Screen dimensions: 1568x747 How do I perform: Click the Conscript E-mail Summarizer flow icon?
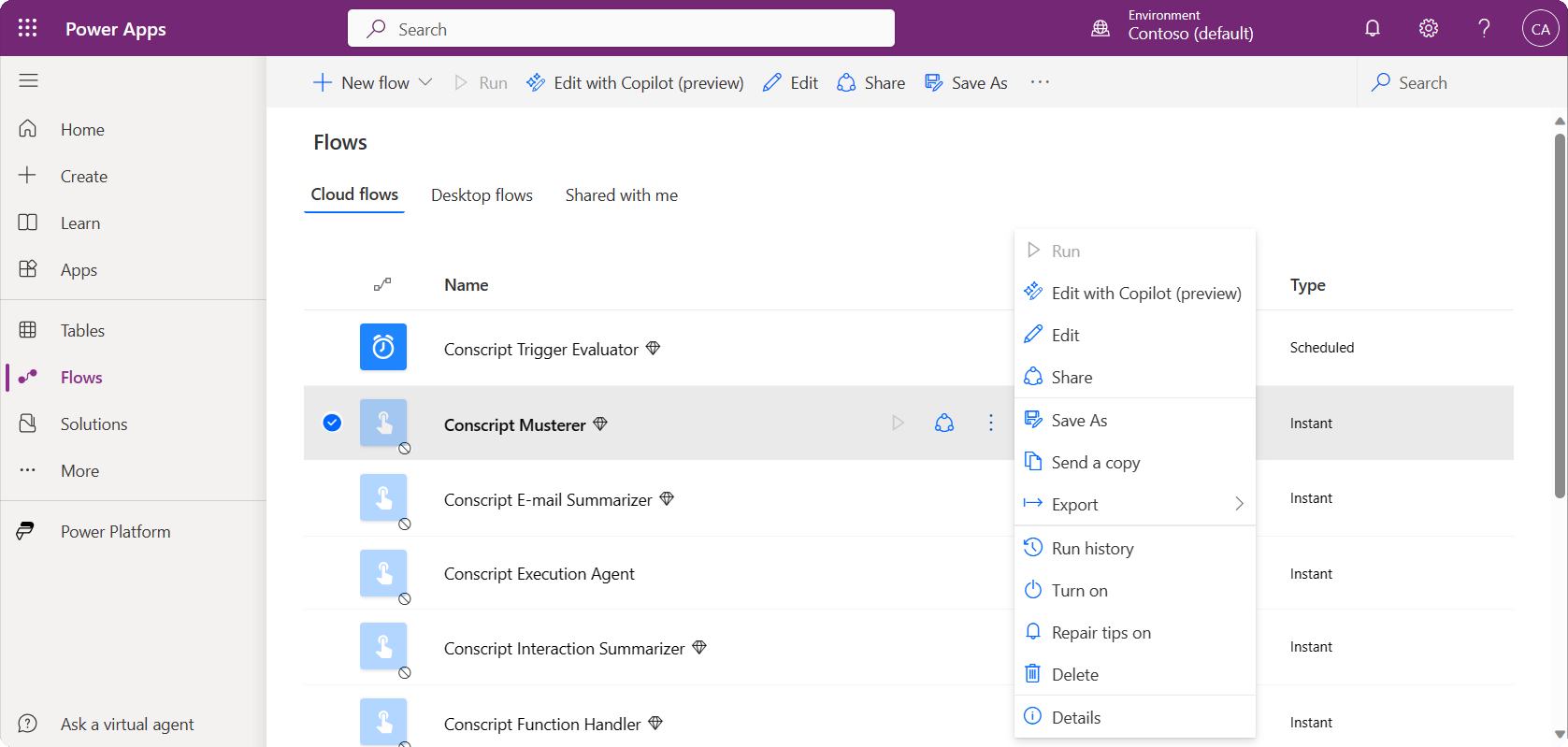pos(383,497)
